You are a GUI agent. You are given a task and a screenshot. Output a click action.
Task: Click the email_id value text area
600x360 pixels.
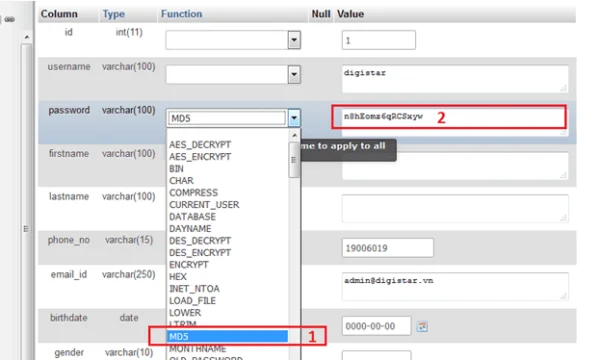click(x=455, y=286)
